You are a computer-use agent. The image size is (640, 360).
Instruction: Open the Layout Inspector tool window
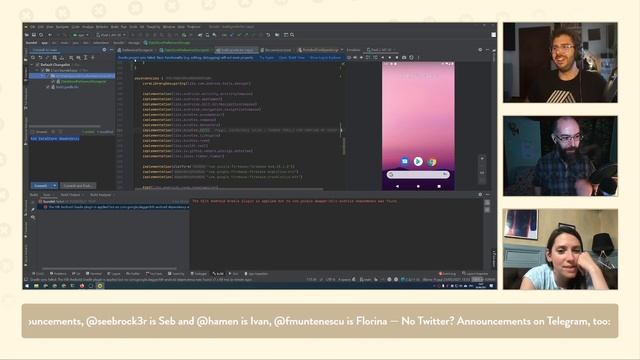click(475, 274)
